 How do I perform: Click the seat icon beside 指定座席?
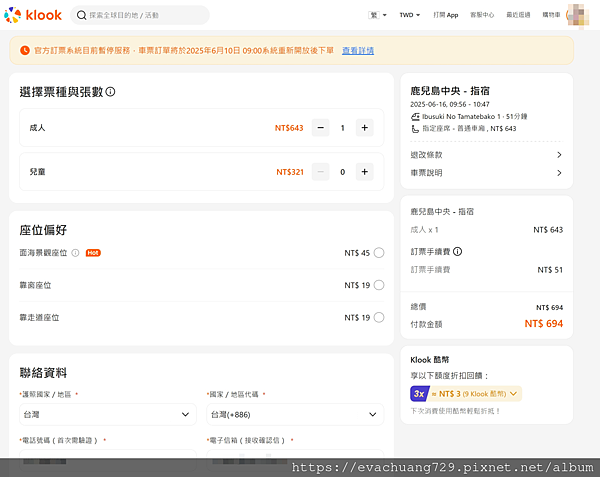click(x=415, y=129)
